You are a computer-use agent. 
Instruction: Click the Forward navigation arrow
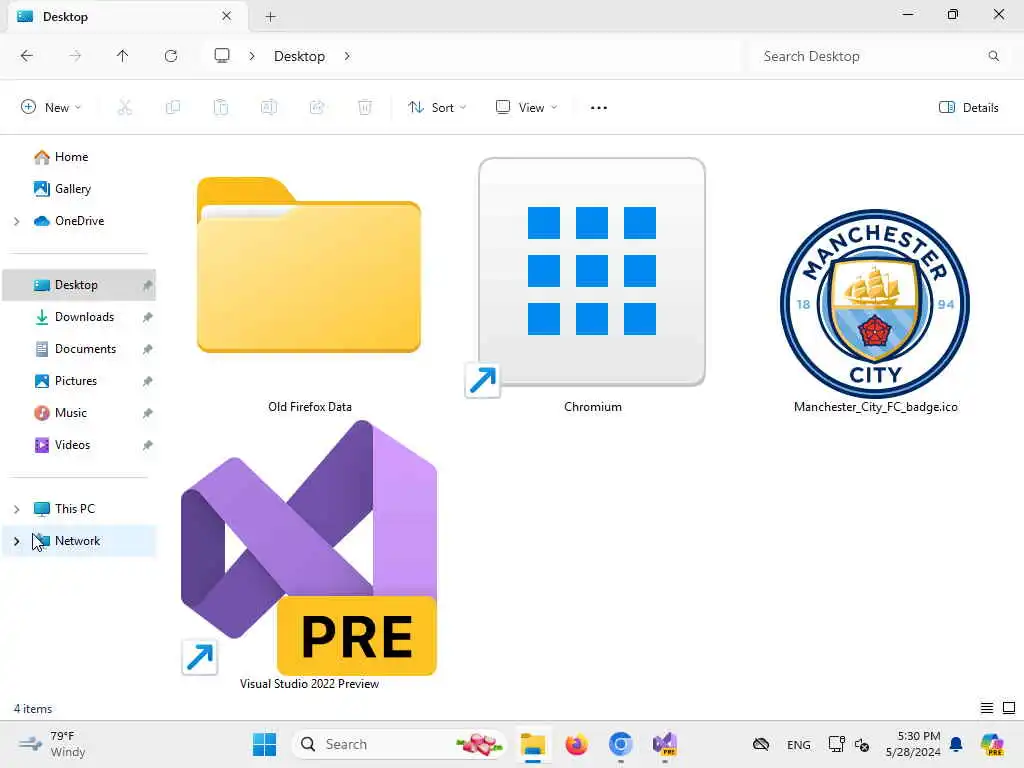[75, 56]
